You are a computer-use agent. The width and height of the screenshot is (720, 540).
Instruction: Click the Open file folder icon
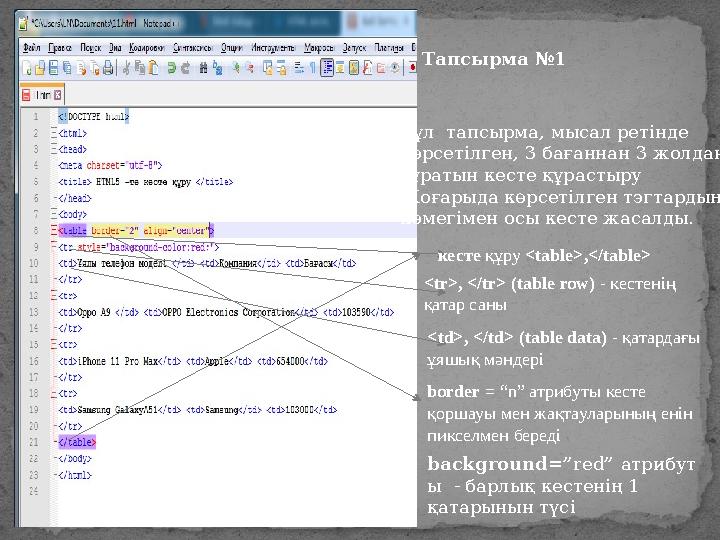pos(40,68)
